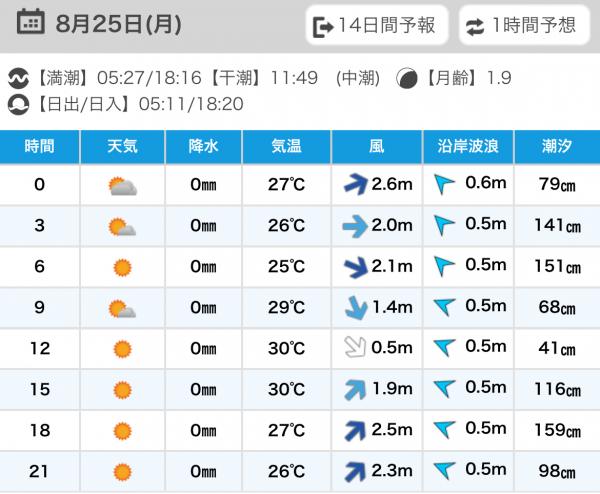Select the 時間 column header

[39, 147]
